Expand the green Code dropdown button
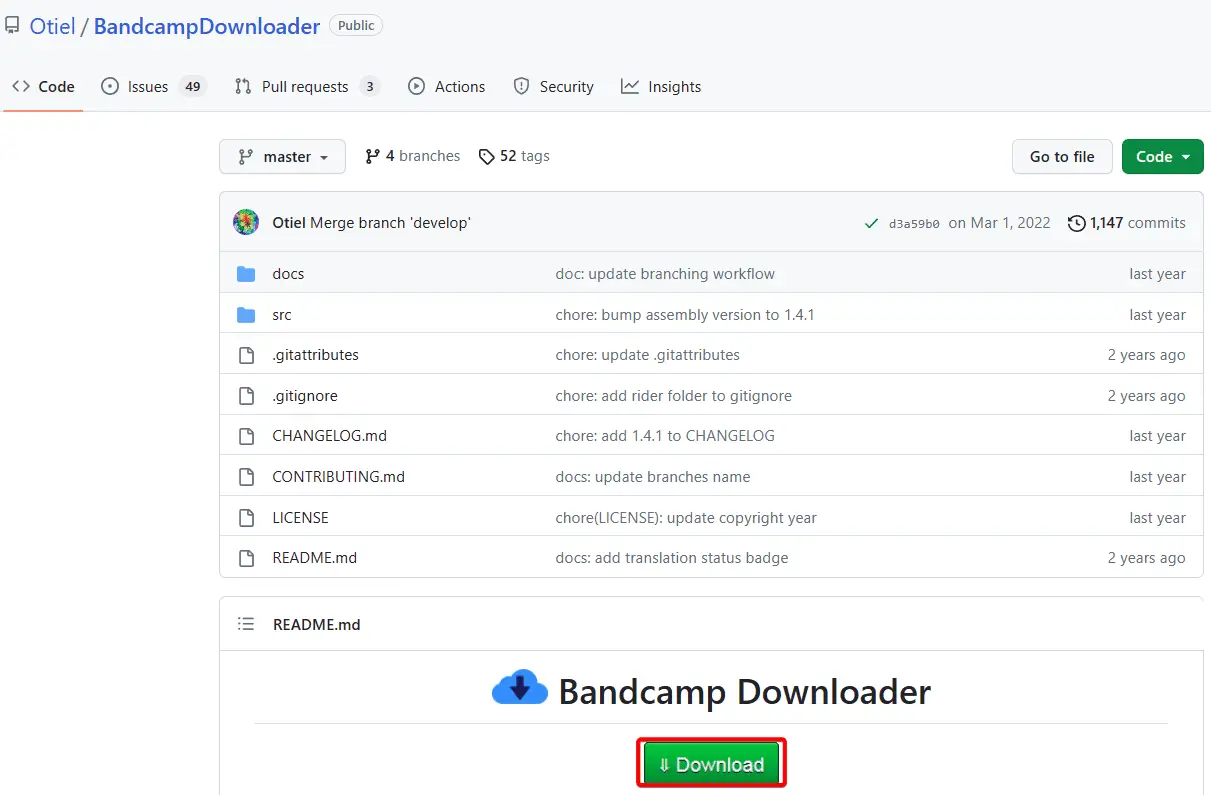Screen dimensions: 1211x795 1162,156
